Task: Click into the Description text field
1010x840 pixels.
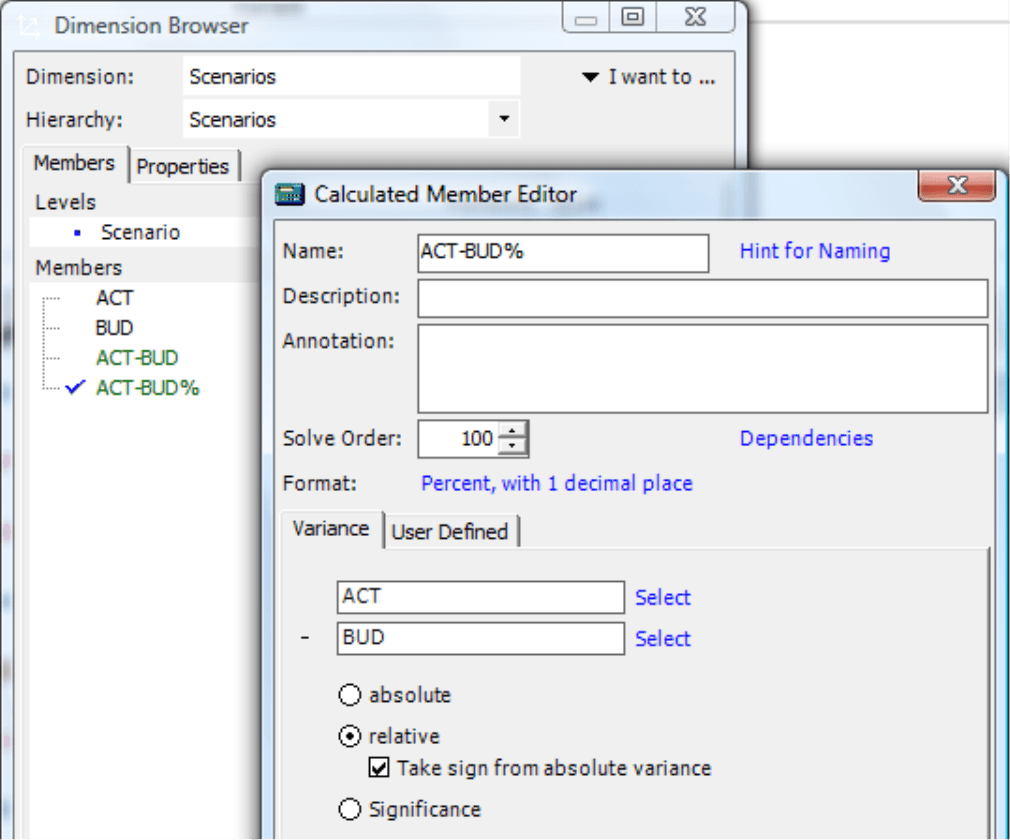Action: click(702, 298)
